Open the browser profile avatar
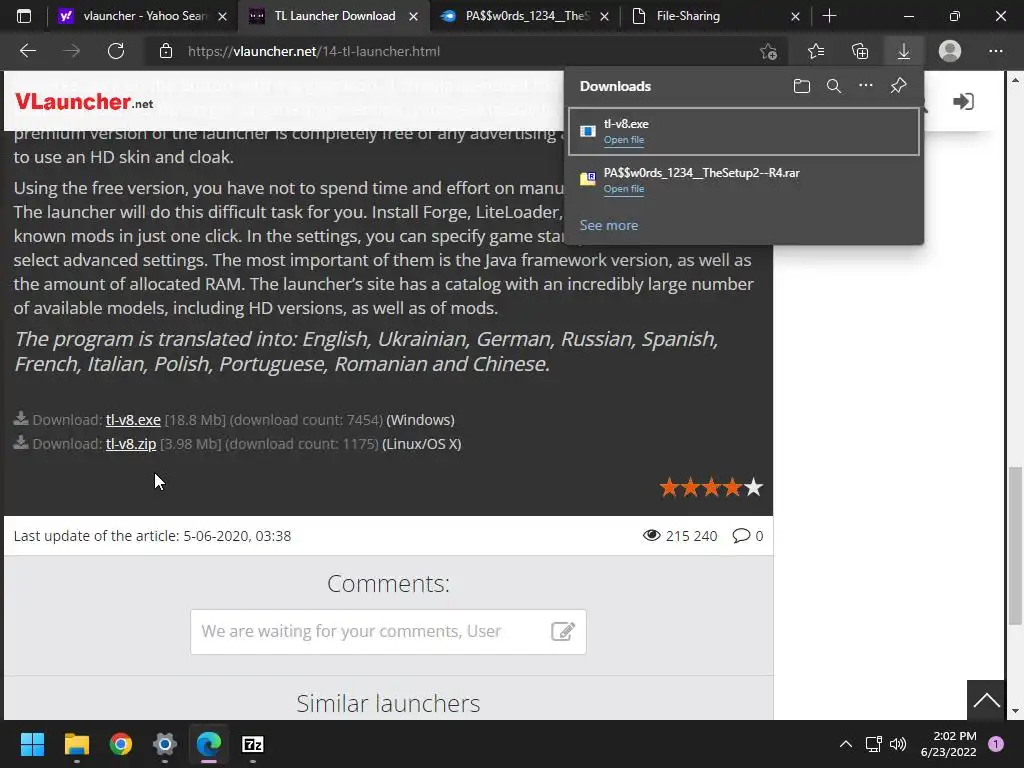Viewport: 1024px width, 768px height. tap(950, 51)
